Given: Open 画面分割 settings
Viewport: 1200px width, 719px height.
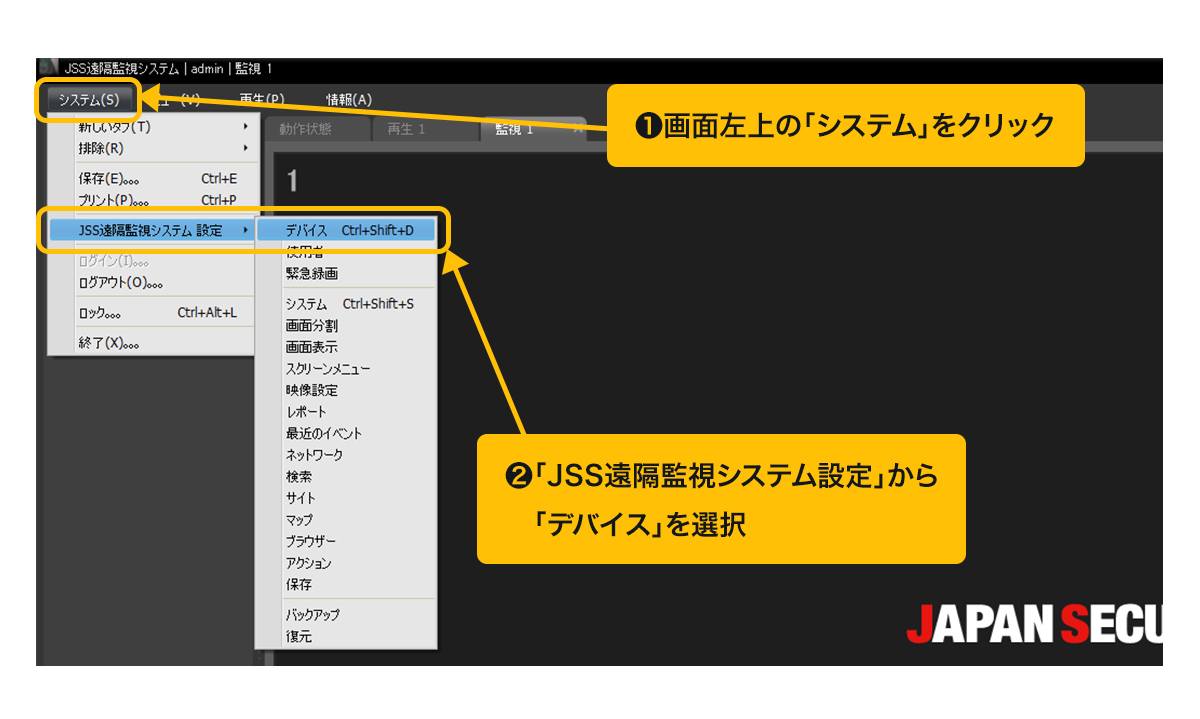Looking at the screenshot, I should click(346, 326).
